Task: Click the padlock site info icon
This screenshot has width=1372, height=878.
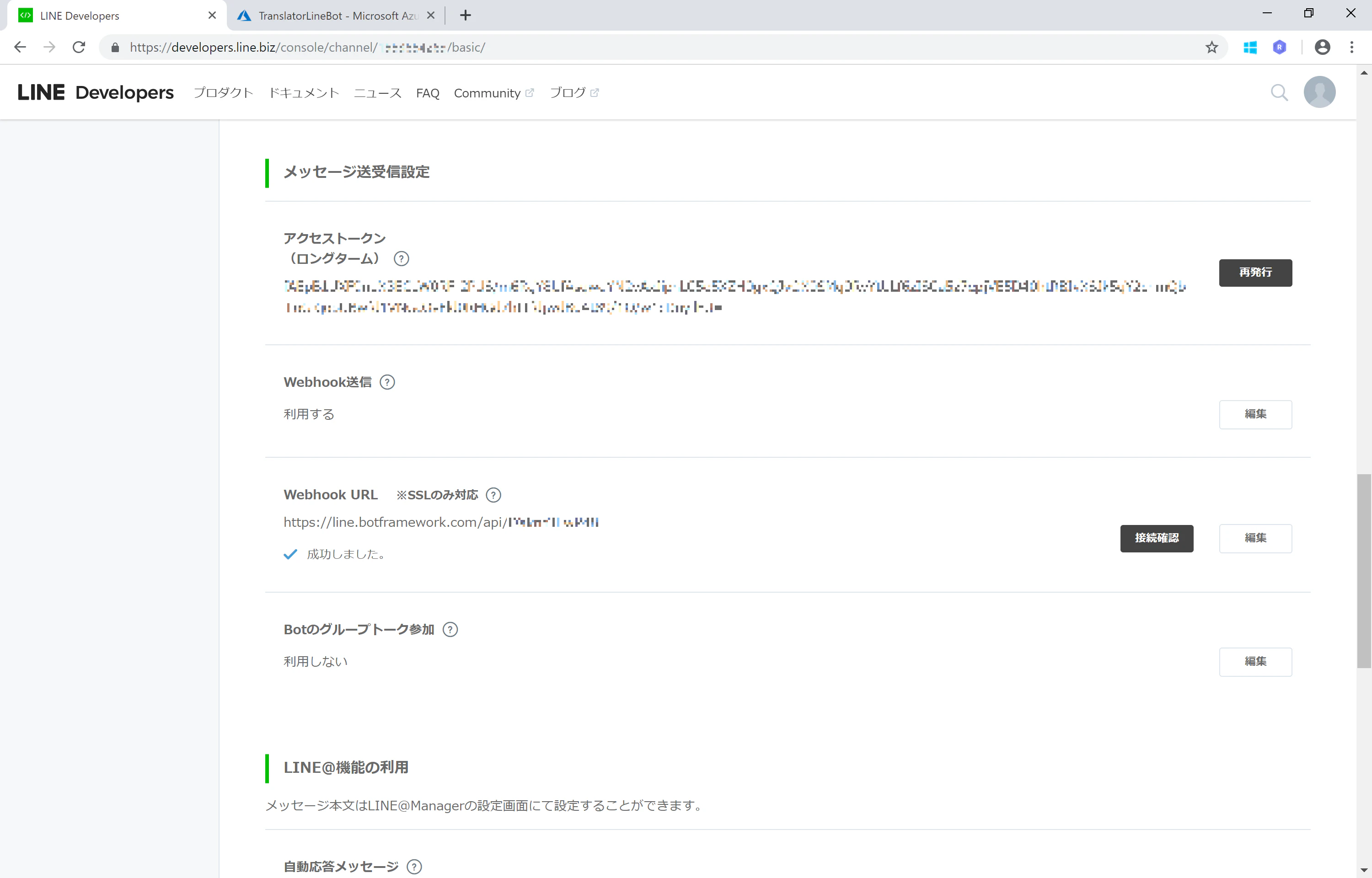Action: tap(115, 47)
